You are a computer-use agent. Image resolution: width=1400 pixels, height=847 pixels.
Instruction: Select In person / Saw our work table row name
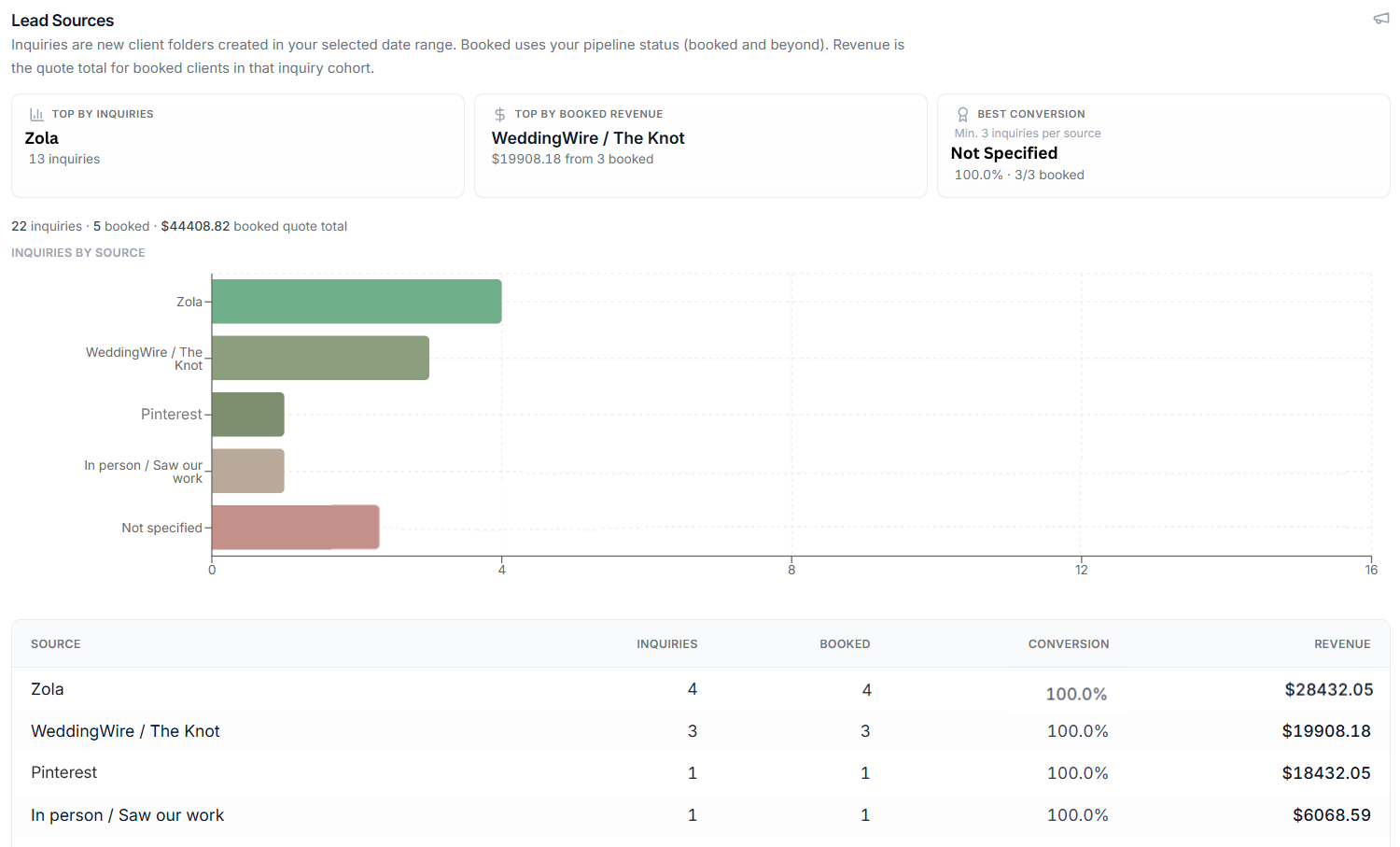(x=127, y=815)
